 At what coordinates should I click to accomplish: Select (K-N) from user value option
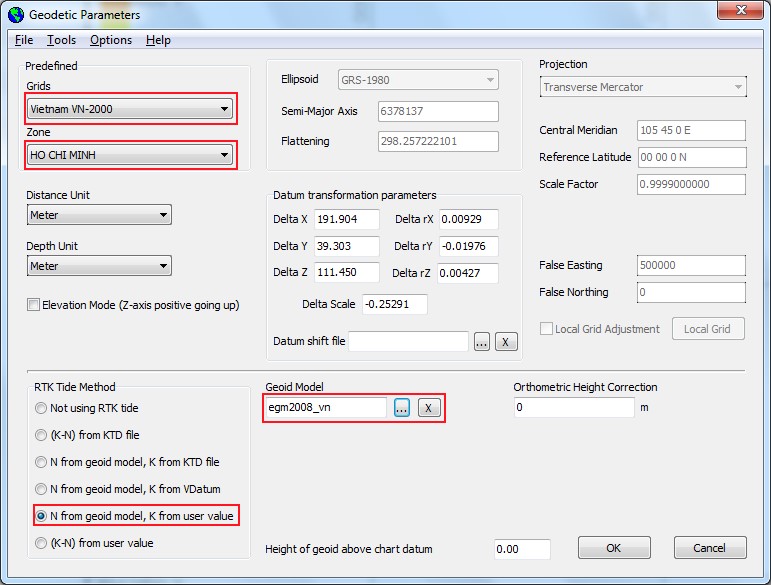(41, 543)
